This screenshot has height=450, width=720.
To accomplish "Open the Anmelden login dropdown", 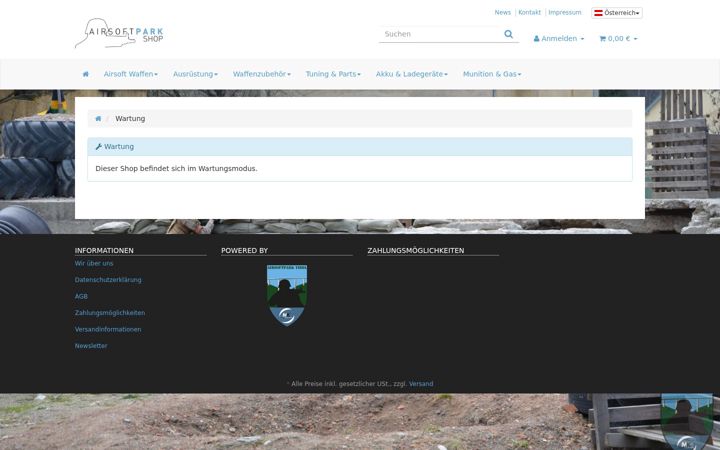I will click(x=559, y=39).
